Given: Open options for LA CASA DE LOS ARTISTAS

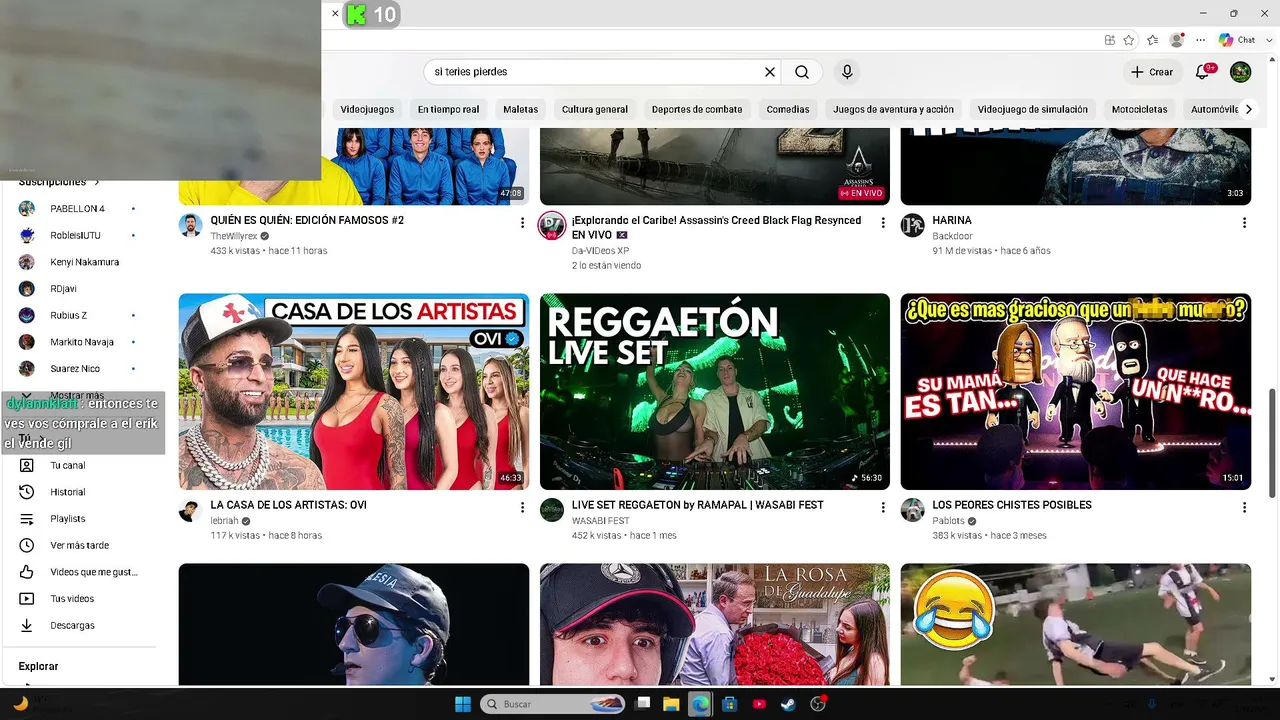Looking at the screenshot, I should pos(522,508).
